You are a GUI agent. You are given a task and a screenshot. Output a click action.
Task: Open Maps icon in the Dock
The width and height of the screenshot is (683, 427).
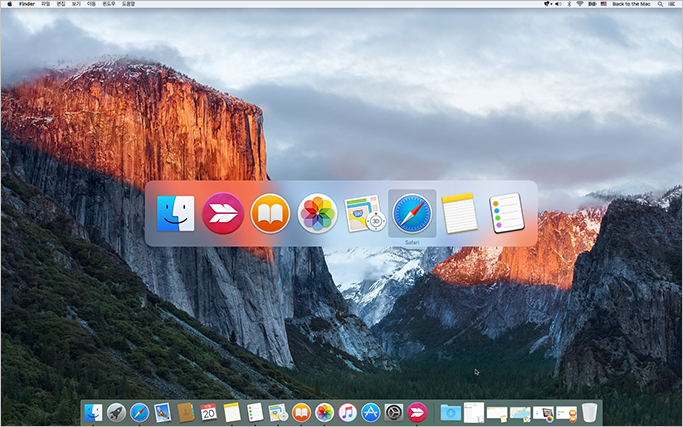click(278, 412)
